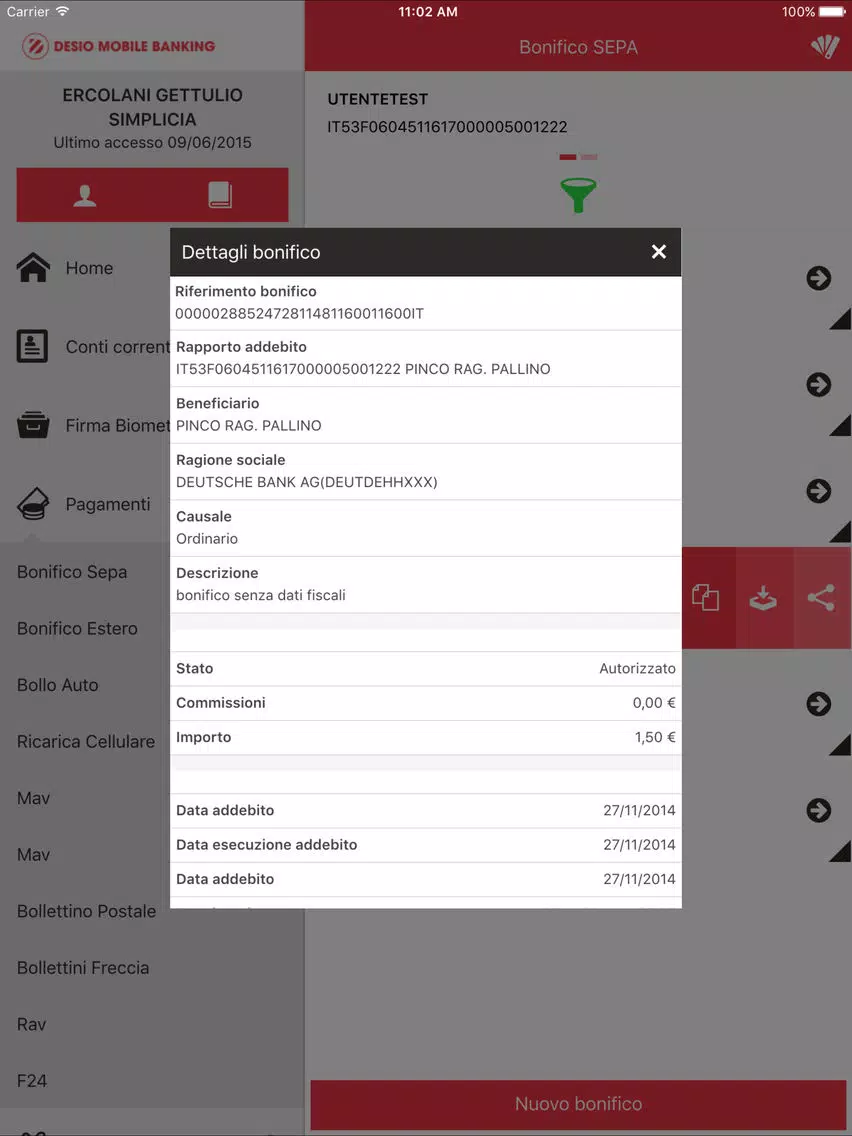Open the first transfer arrow icon
The image size is (852, 1136).
[819, 278]
